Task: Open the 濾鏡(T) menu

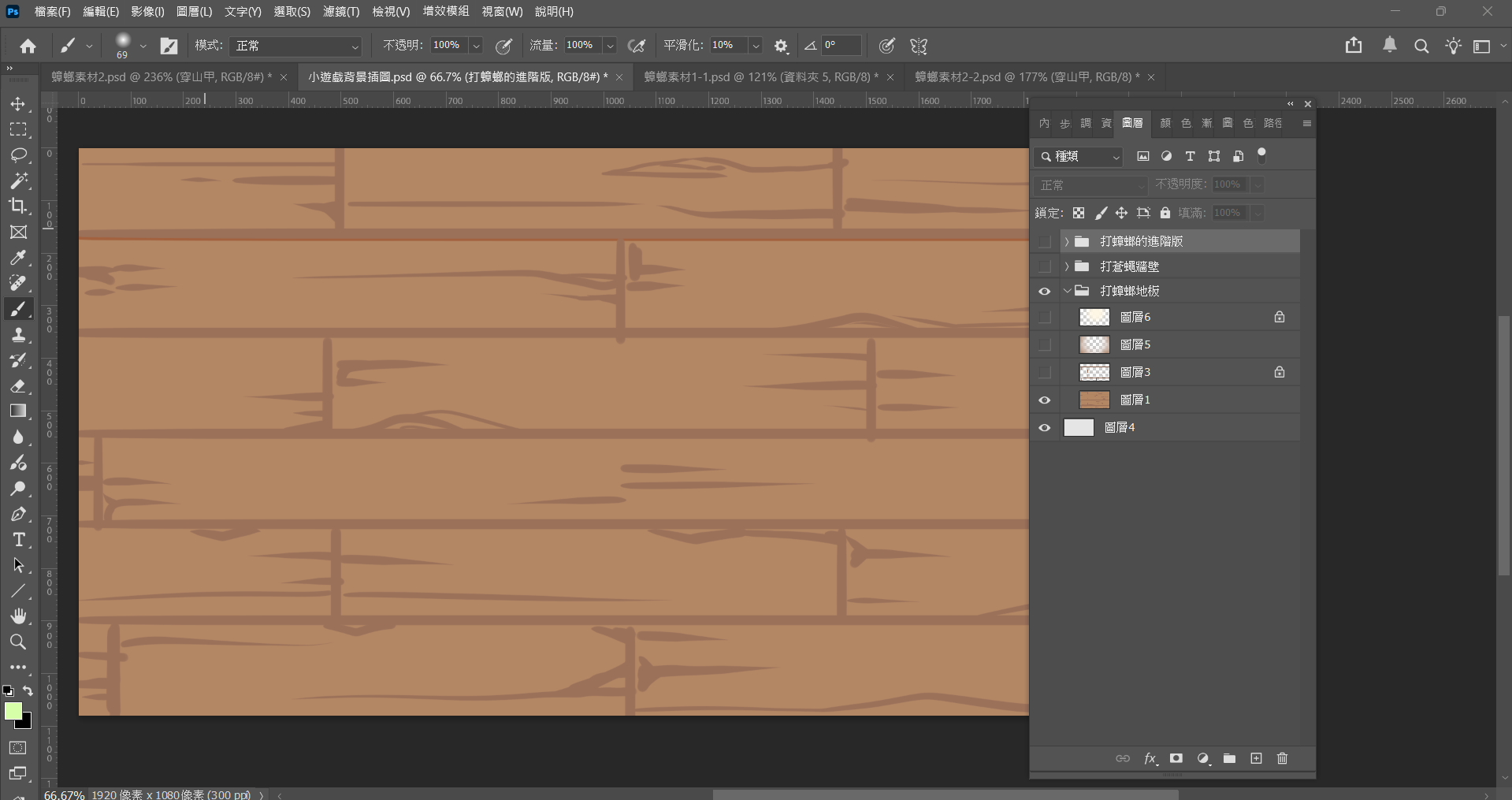Action: tap(340, 12)
